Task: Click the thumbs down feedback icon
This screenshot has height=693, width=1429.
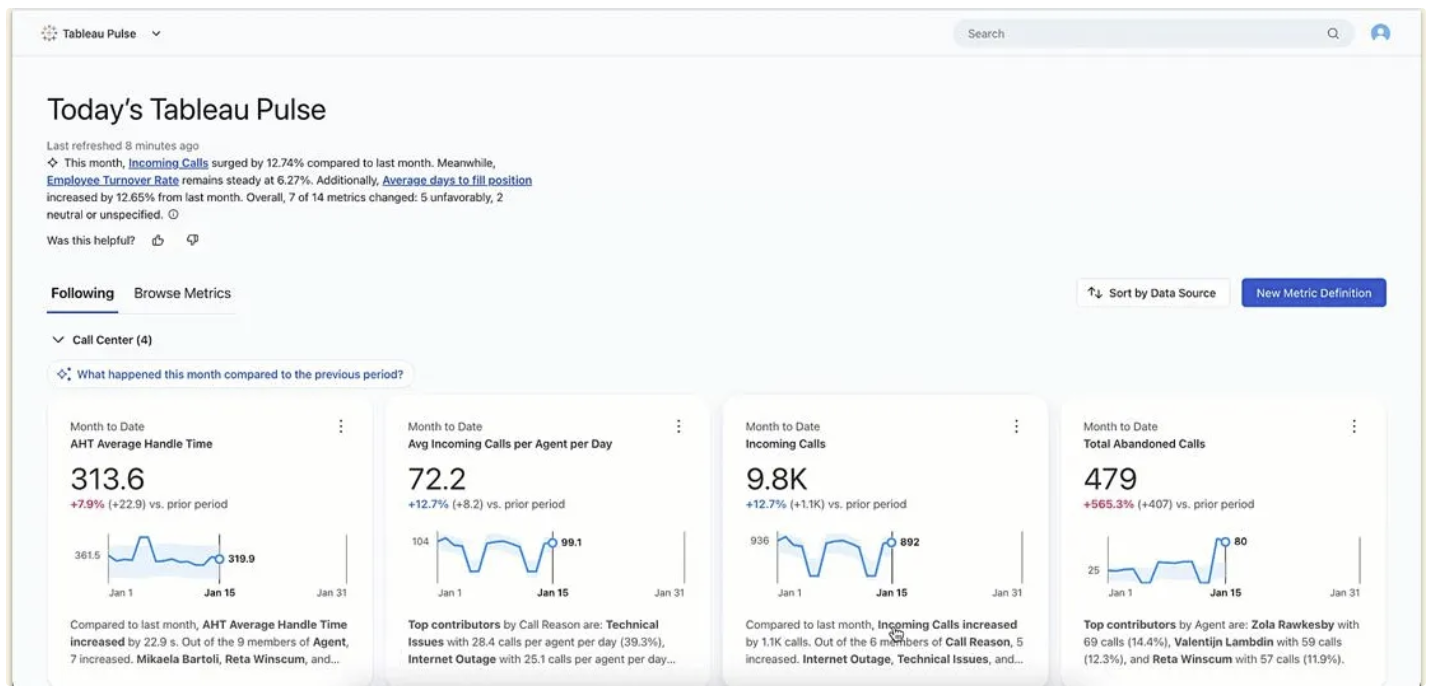Action: coord(193,240)
